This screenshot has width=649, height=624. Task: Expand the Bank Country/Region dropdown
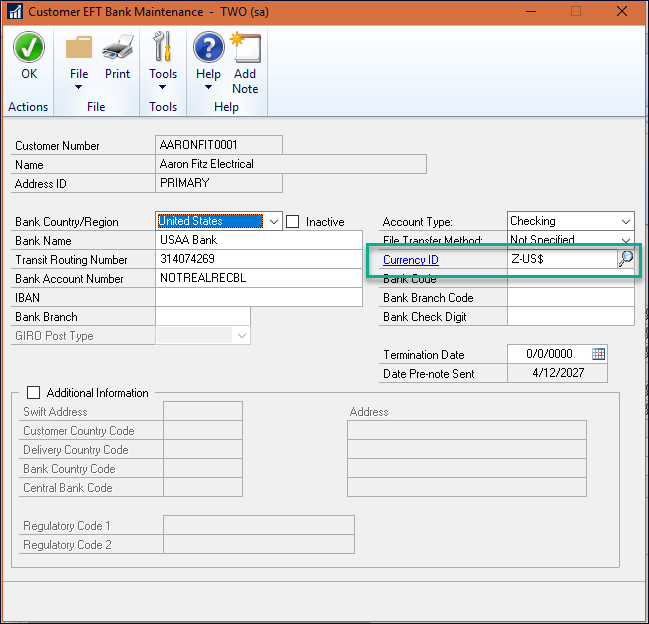[x=274, y=221]
